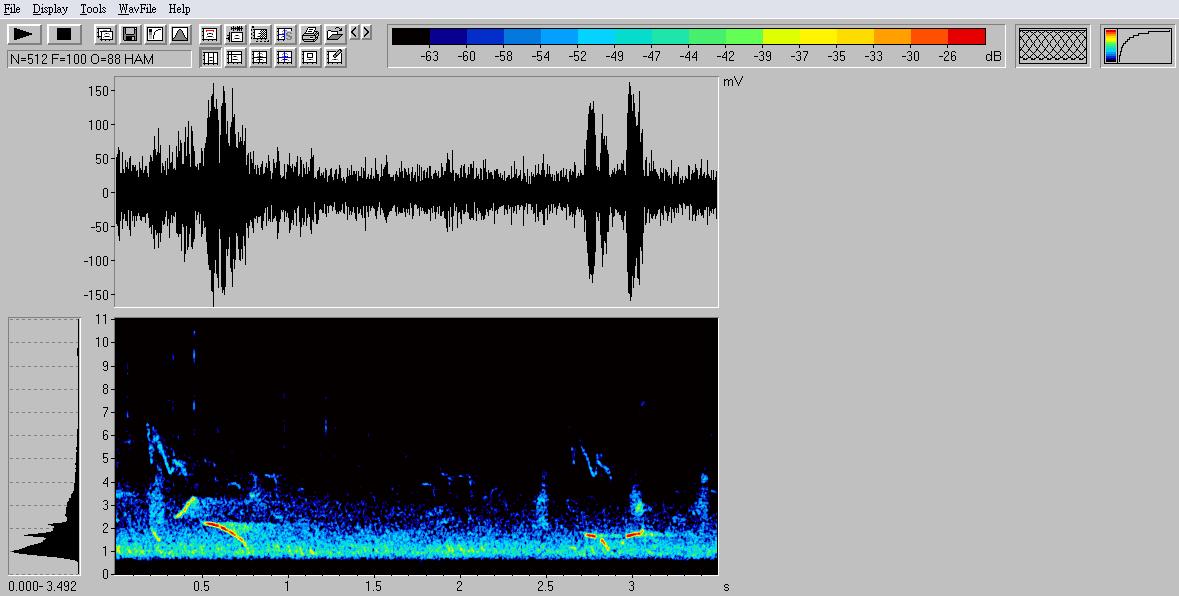This screenshot has height=596, width=1179.
Task: Toggle the horizontal grid lines button
Action: tap(235, 58)
